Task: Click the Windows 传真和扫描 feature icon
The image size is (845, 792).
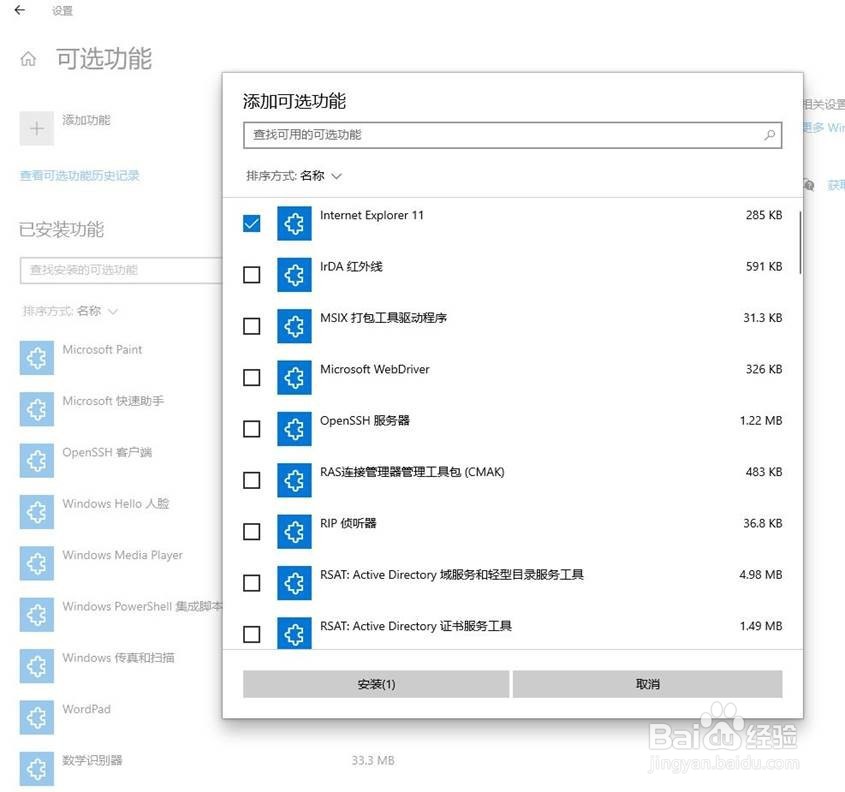Action: click(x=37, y=666)
